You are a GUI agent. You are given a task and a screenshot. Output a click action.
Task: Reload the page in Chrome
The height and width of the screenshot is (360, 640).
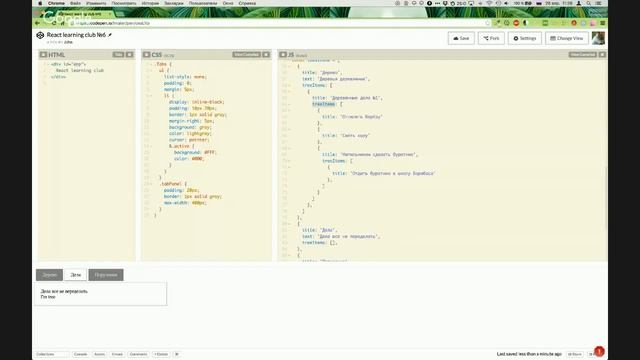click(54, 23)
